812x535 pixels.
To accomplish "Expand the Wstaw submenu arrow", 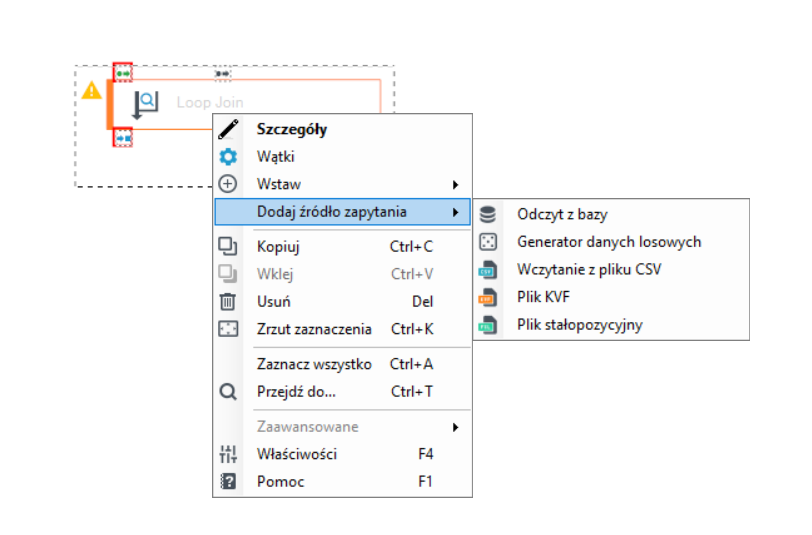I will coord(455,184).
